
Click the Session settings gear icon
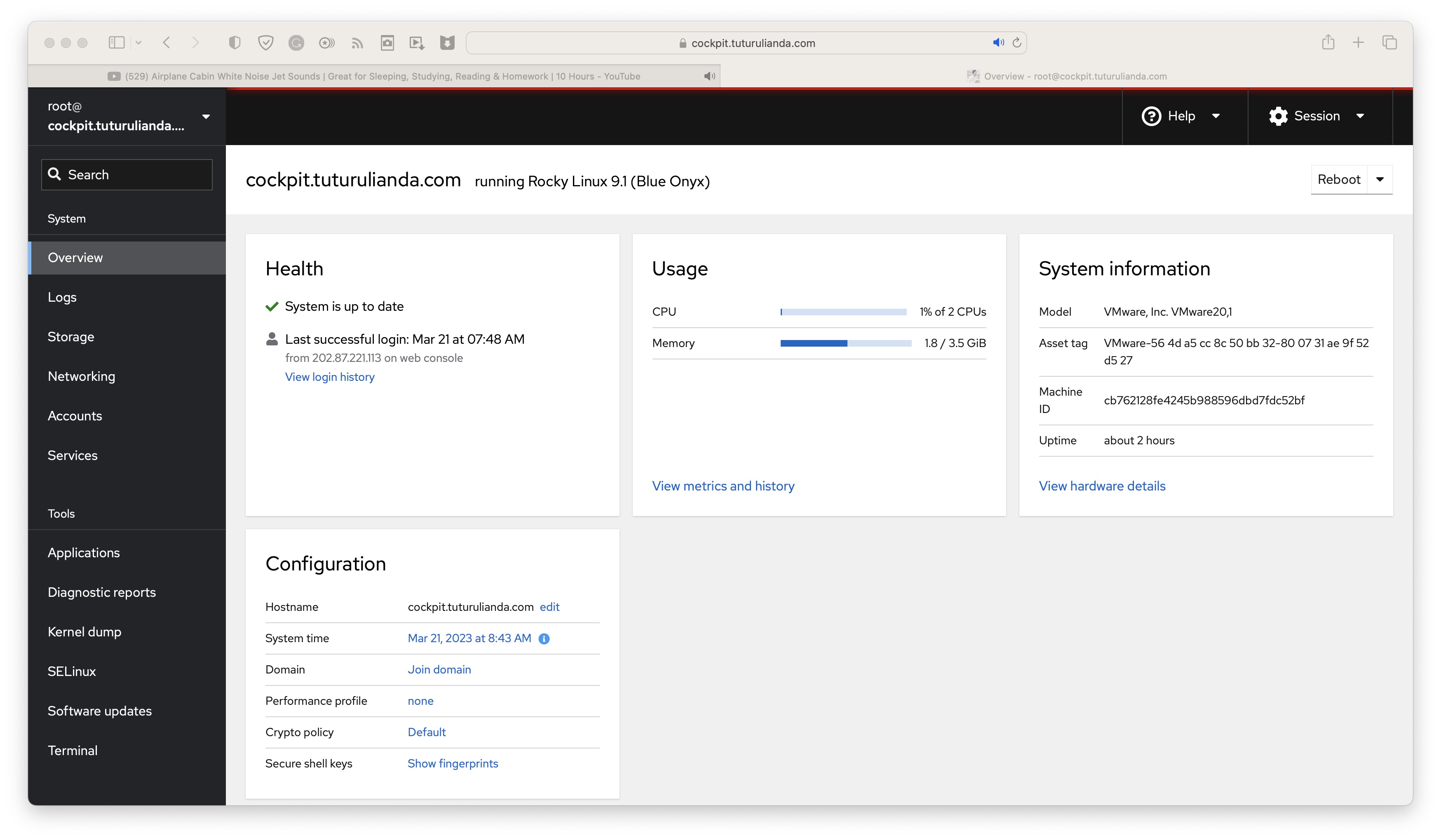click(1278, 116)
